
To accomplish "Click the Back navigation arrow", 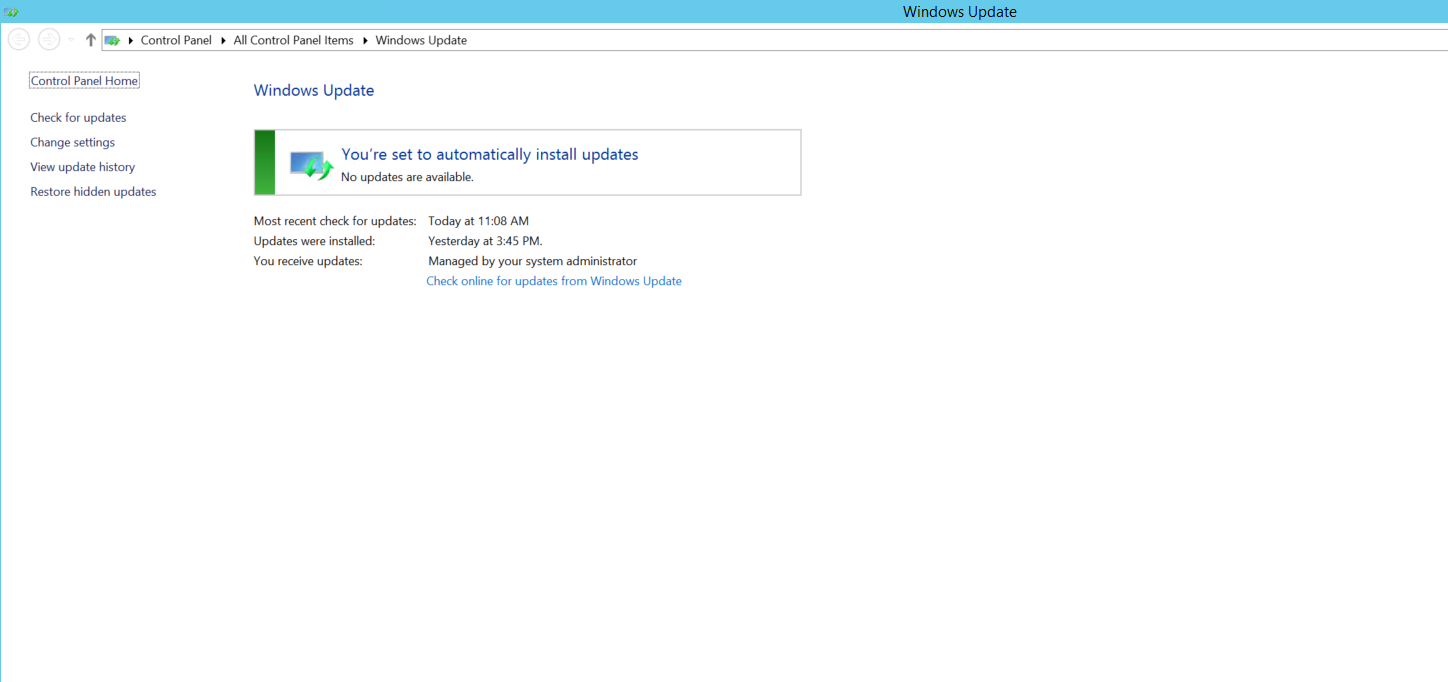I will pos(18,38).
